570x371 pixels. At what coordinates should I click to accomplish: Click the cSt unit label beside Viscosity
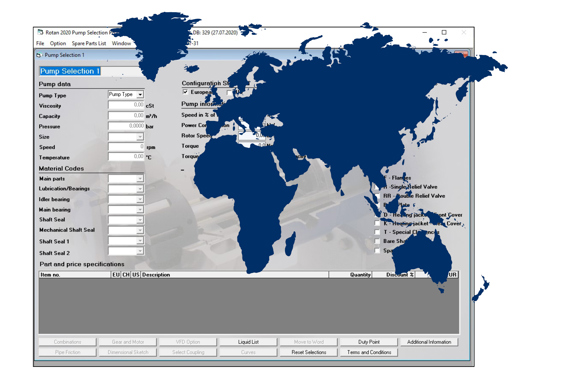(x=150, y=106)
